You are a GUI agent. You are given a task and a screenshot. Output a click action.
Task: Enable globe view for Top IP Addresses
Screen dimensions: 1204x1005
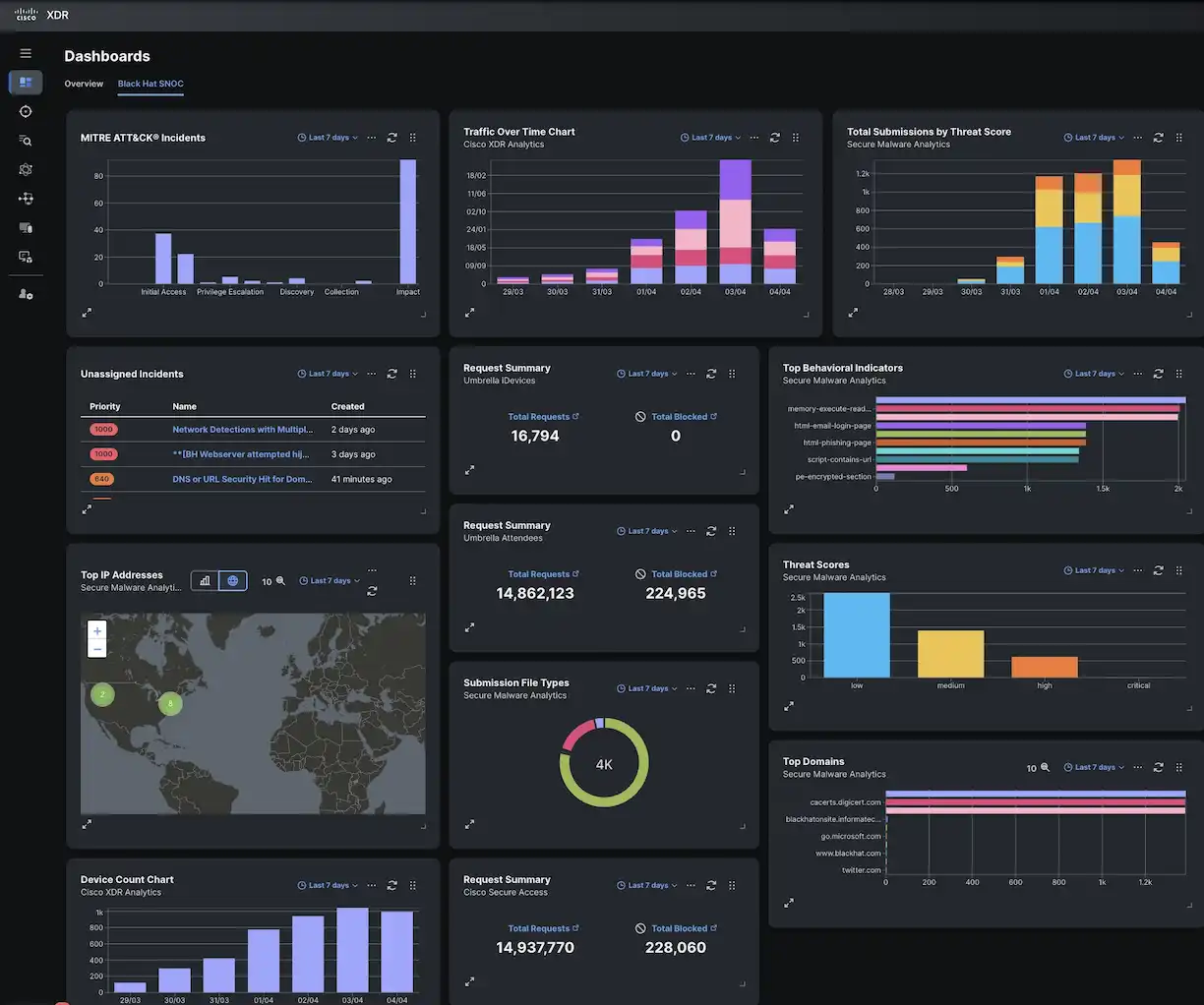[233, 580]
